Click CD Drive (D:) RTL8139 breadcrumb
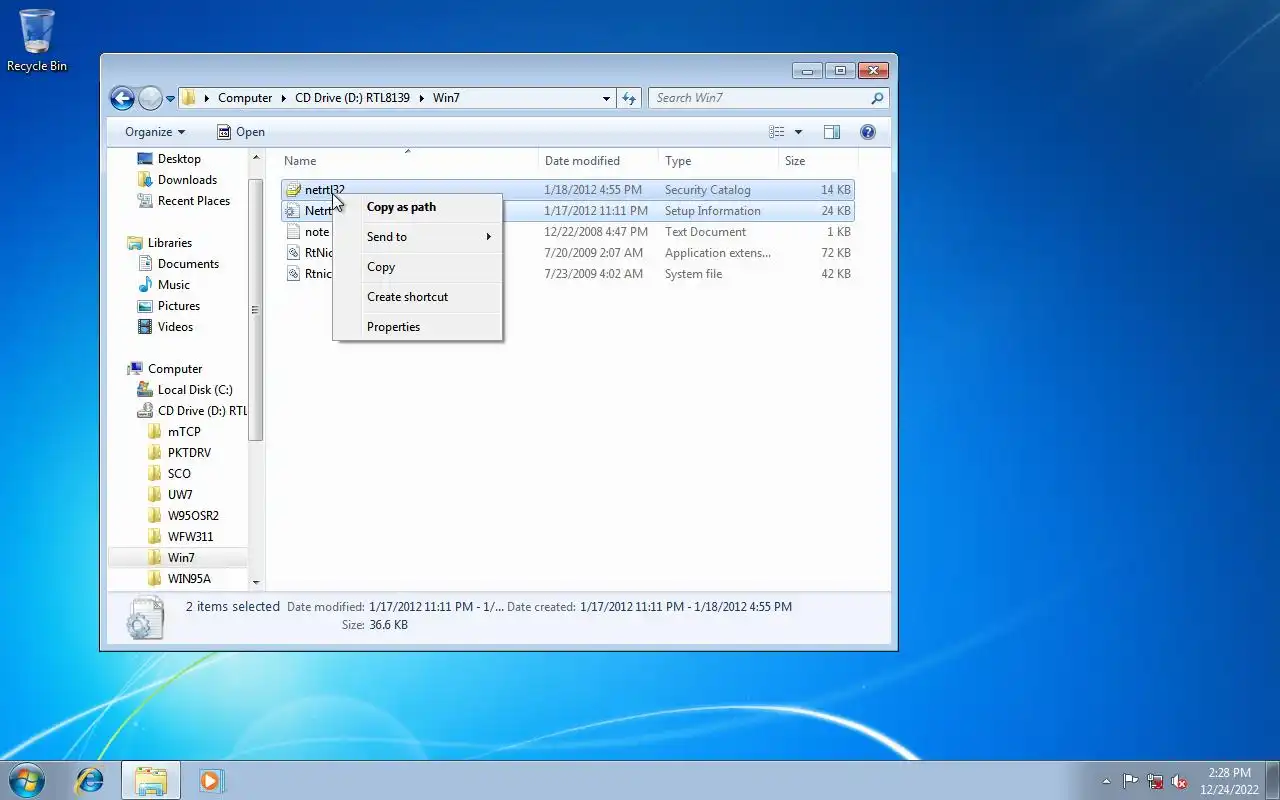This screenshot has height=800, width=1280. click(352, 98)
